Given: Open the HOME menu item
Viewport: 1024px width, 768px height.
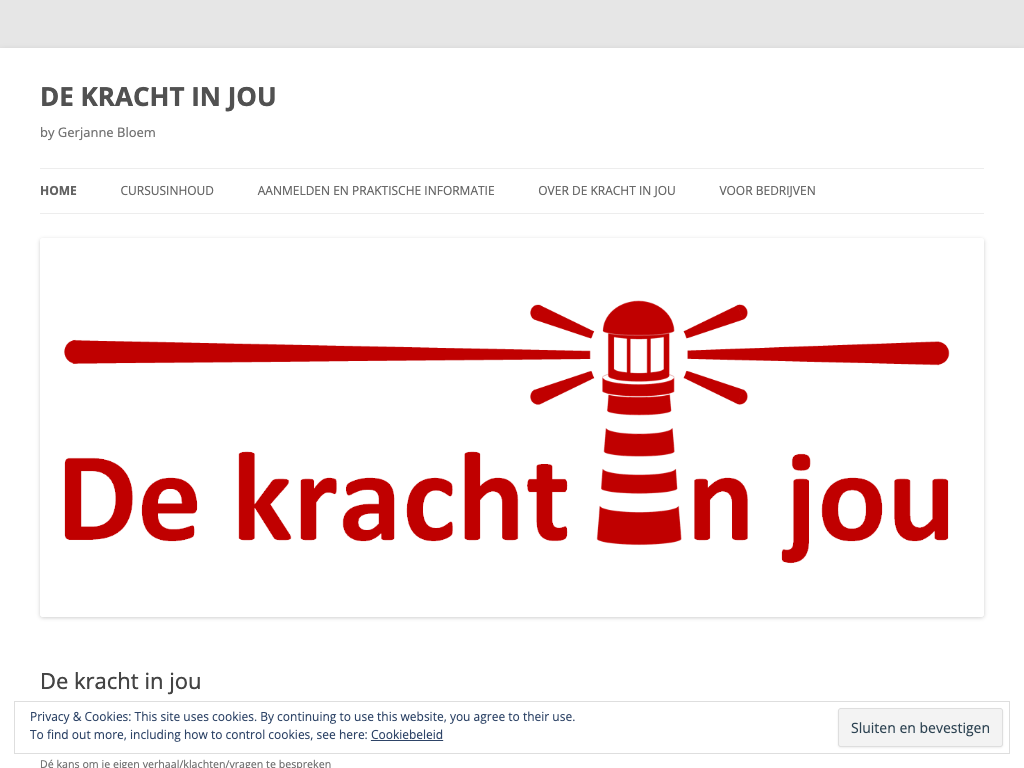Looking at the screenshot, I should (x=58, y=191).
